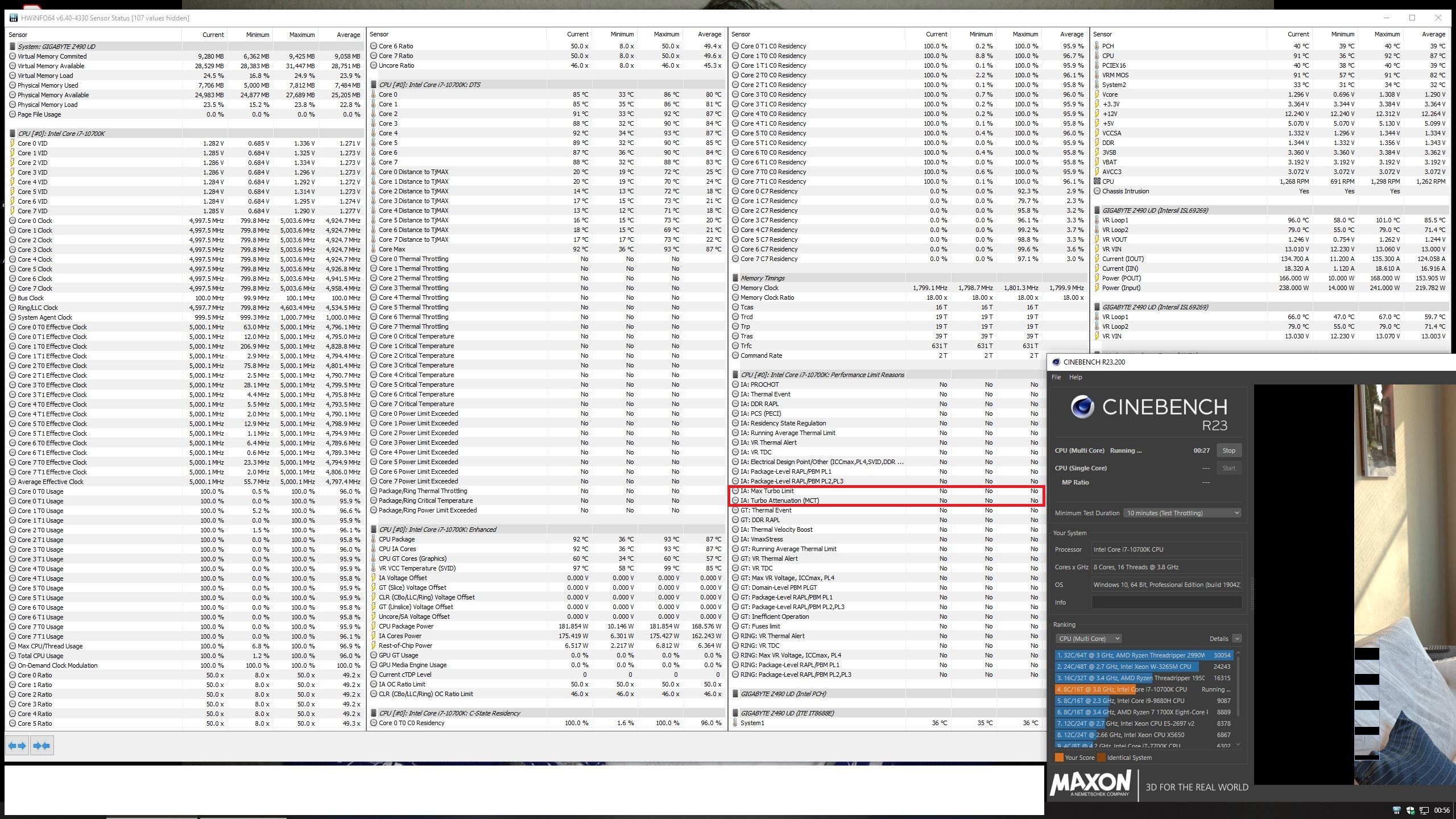The height and width of the screenshot is (819, 1456).
Task: Select the GIGABYTE Z490 UD (Intel PCH) header
Action: (x=888, y=694)
